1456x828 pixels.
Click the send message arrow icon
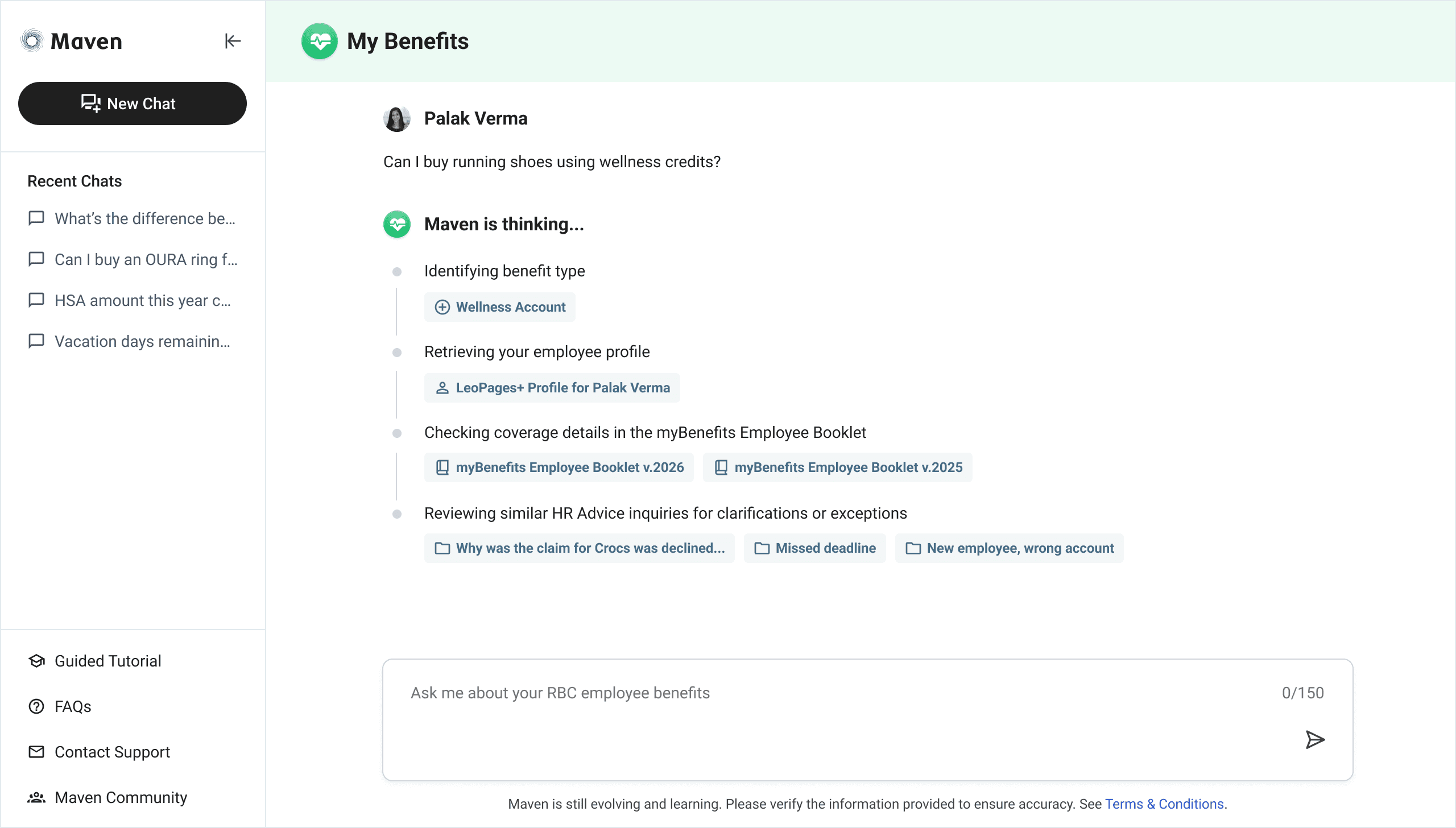click(1314, 739)
